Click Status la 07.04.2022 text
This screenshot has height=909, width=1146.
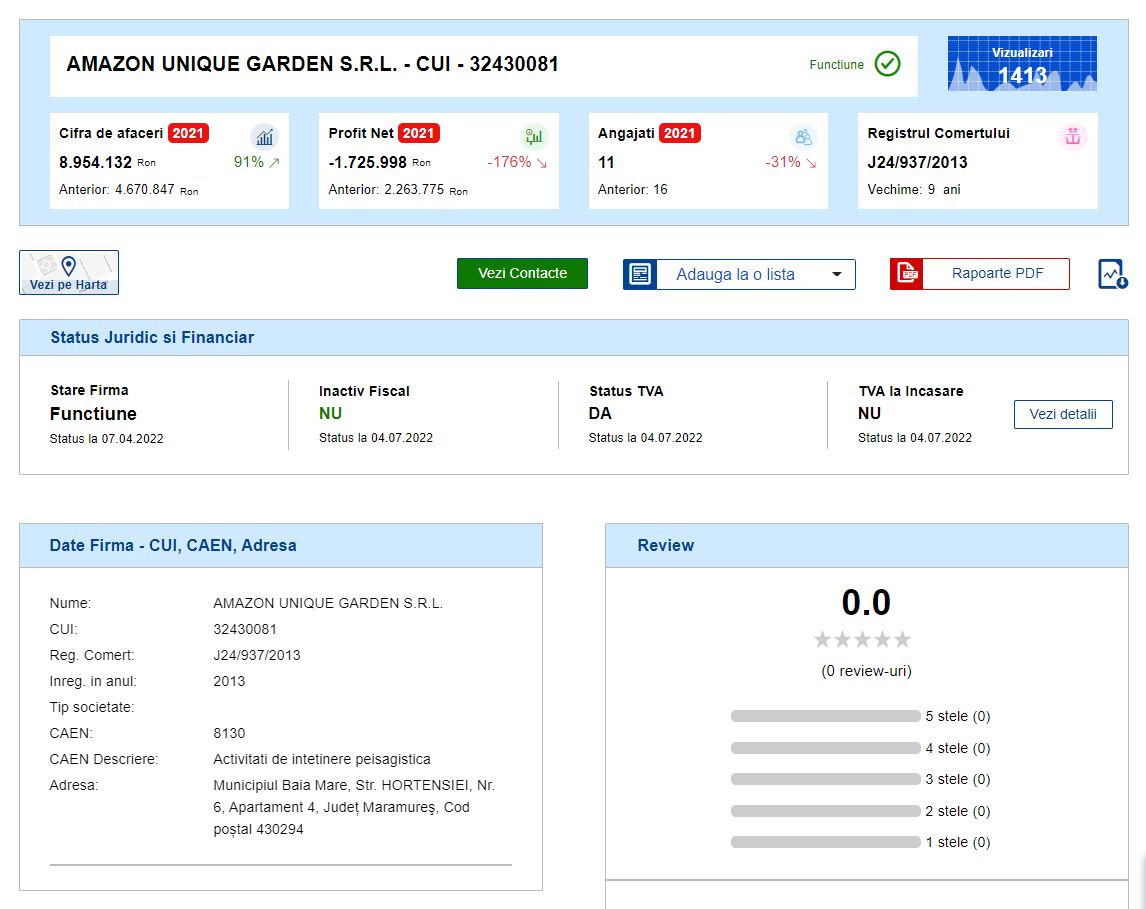coord(107,438)
